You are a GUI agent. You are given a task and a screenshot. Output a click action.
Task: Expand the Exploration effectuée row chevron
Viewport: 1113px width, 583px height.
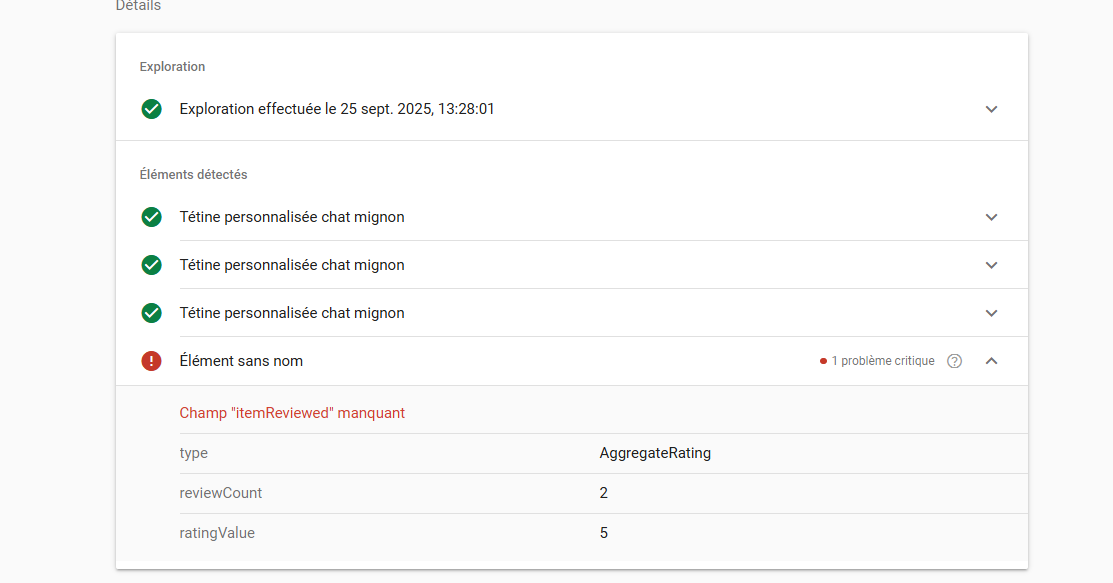tap(991, 109)
